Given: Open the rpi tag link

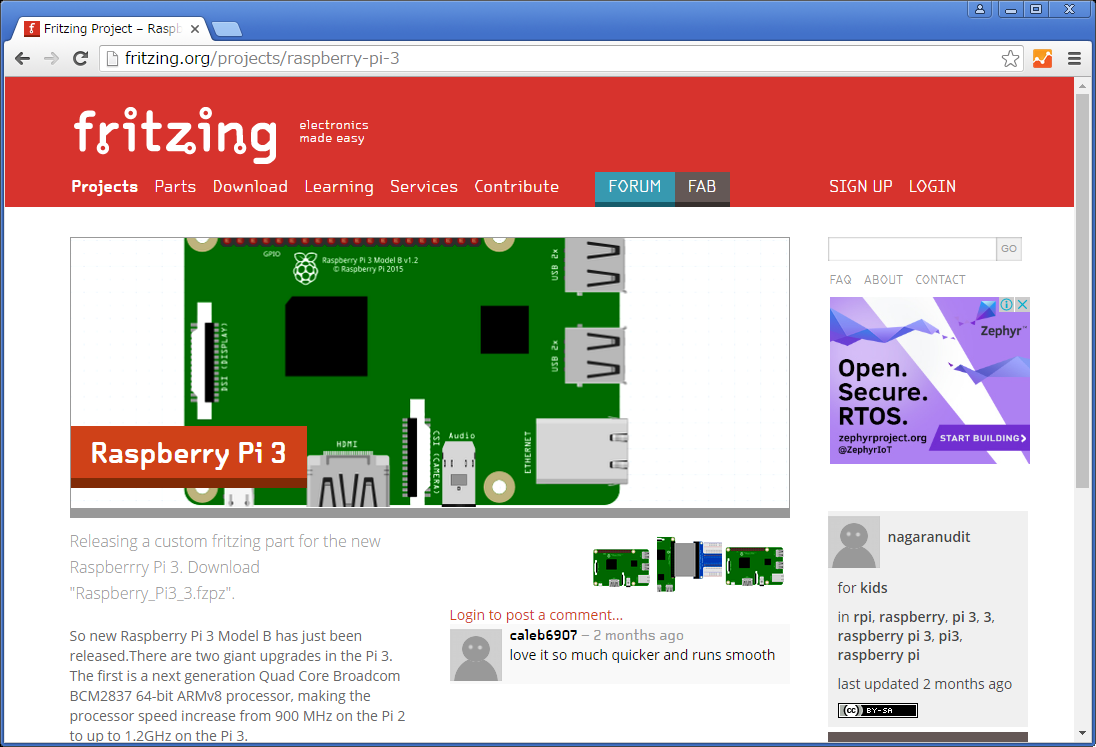Looking at the screenshot, I should click(863, 617).
